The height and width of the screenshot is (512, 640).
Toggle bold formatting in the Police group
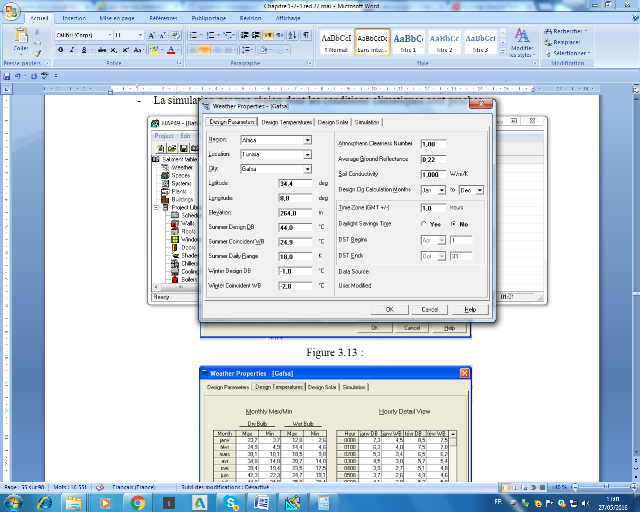[x=59, y=49]
